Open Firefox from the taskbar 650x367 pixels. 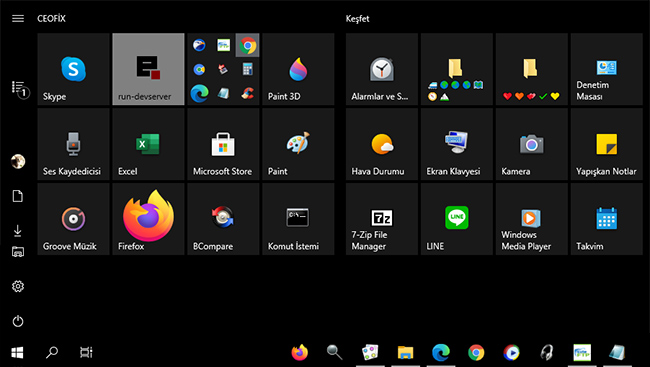[x=300, y=352]
